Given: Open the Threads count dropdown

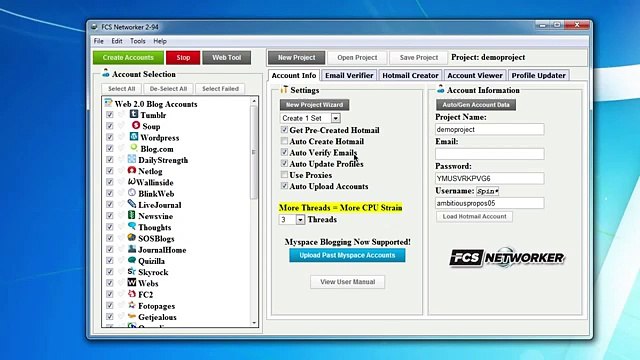Looking at the screenshot, I should [300, 220].
